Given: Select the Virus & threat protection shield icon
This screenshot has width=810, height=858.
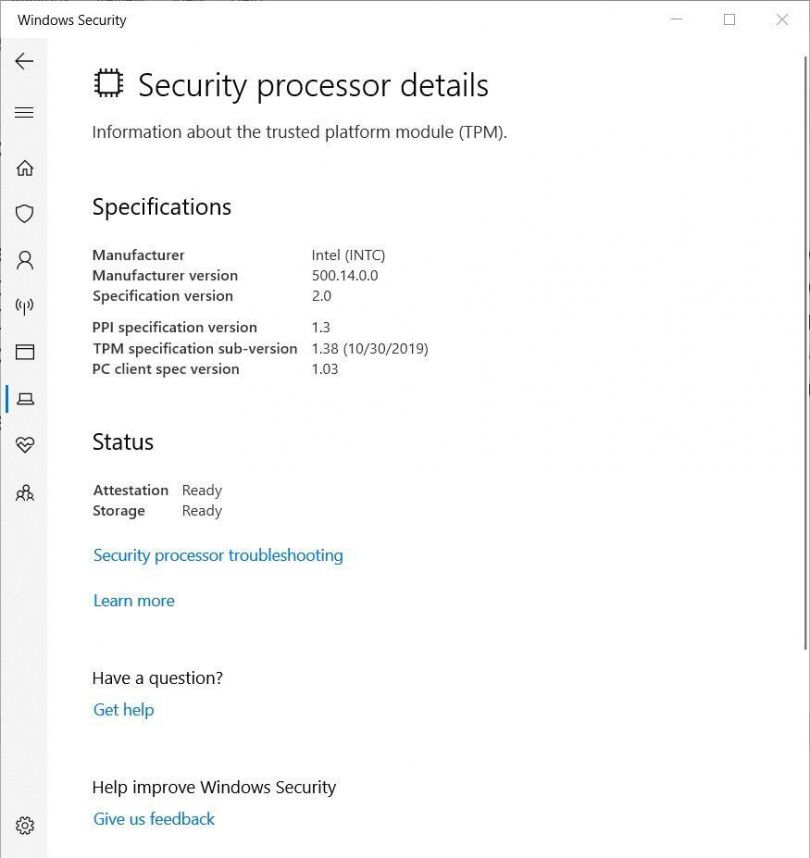Looking at the screenshot, I should click(x=24, y=213).
